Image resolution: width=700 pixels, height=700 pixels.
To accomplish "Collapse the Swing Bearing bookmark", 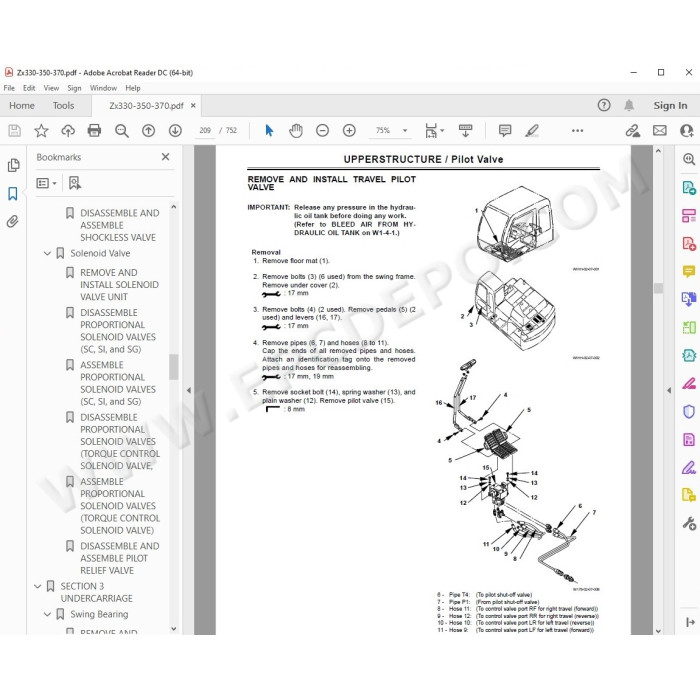I will point(47,614).
